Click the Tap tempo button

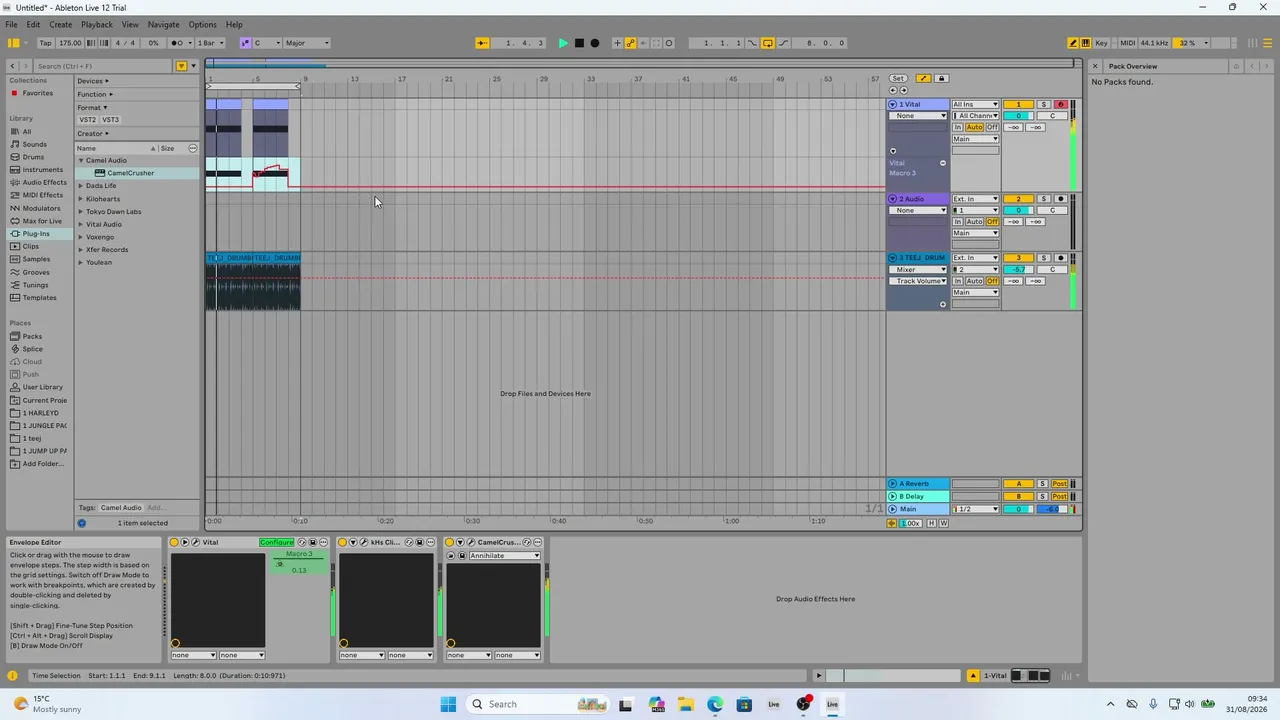click(46, 43)
